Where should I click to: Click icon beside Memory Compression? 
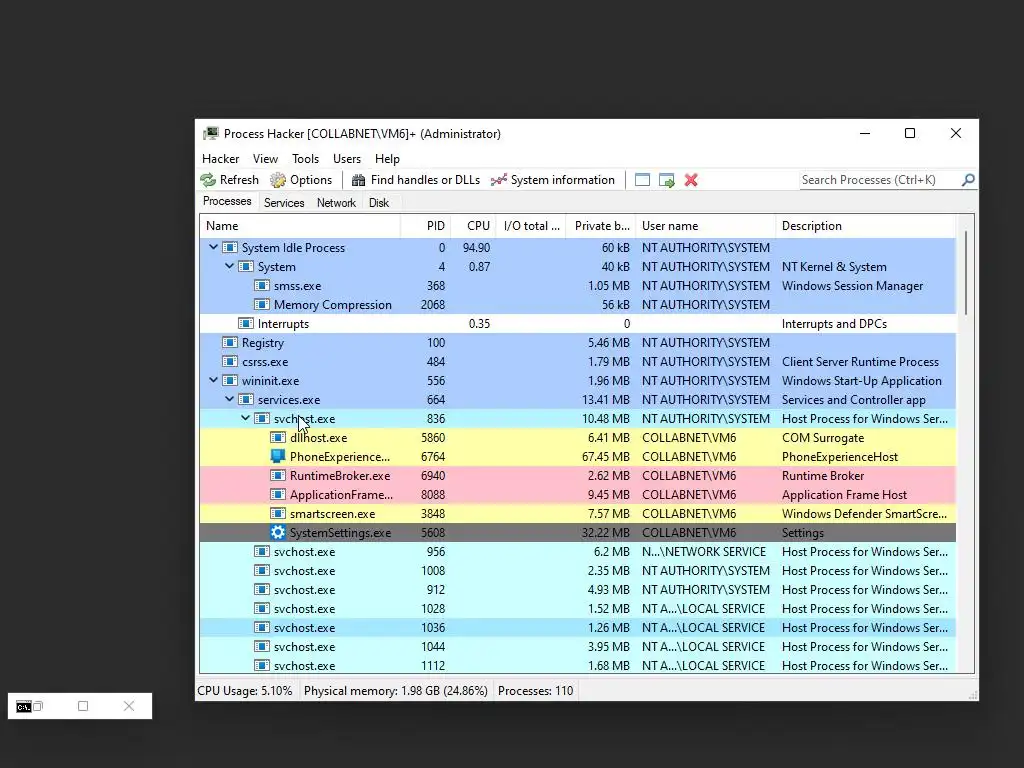point(262,304)
